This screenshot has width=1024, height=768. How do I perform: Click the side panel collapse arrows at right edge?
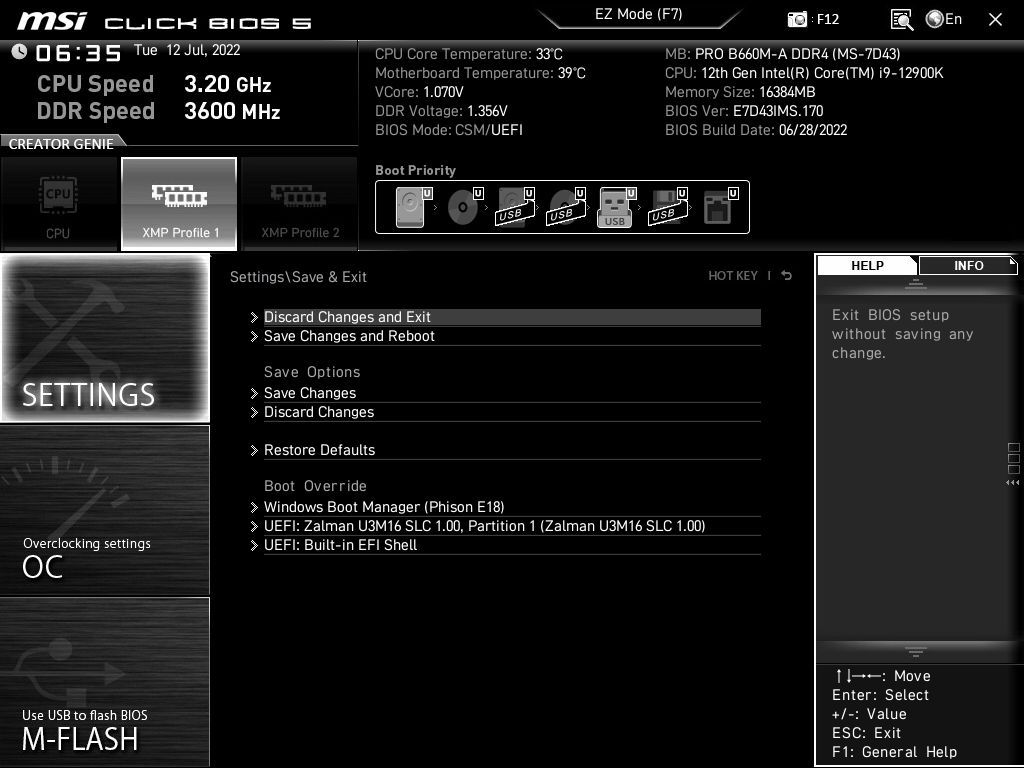point(1013,483)
